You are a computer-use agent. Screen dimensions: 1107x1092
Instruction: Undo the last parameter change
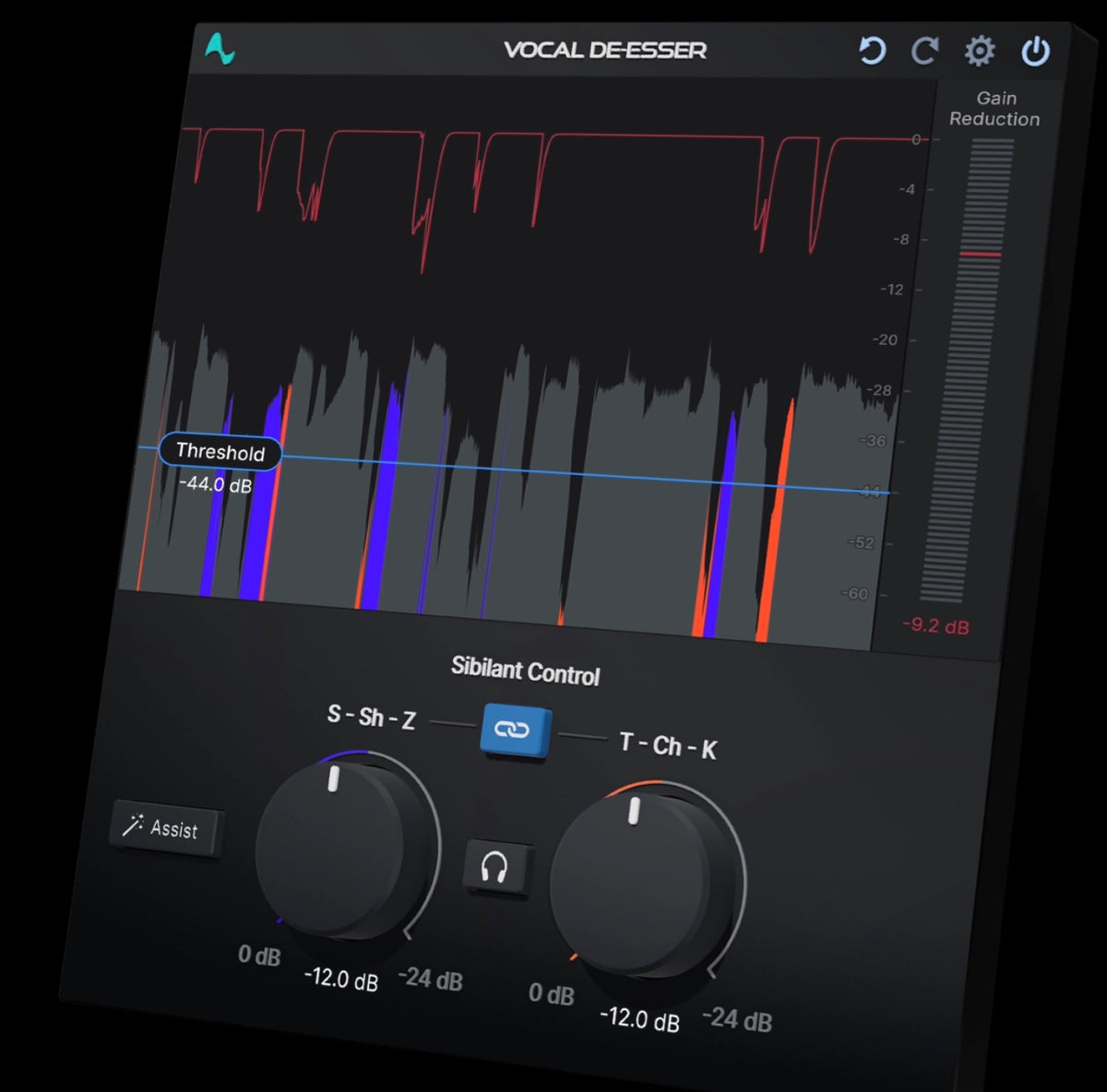click(871, 52)
